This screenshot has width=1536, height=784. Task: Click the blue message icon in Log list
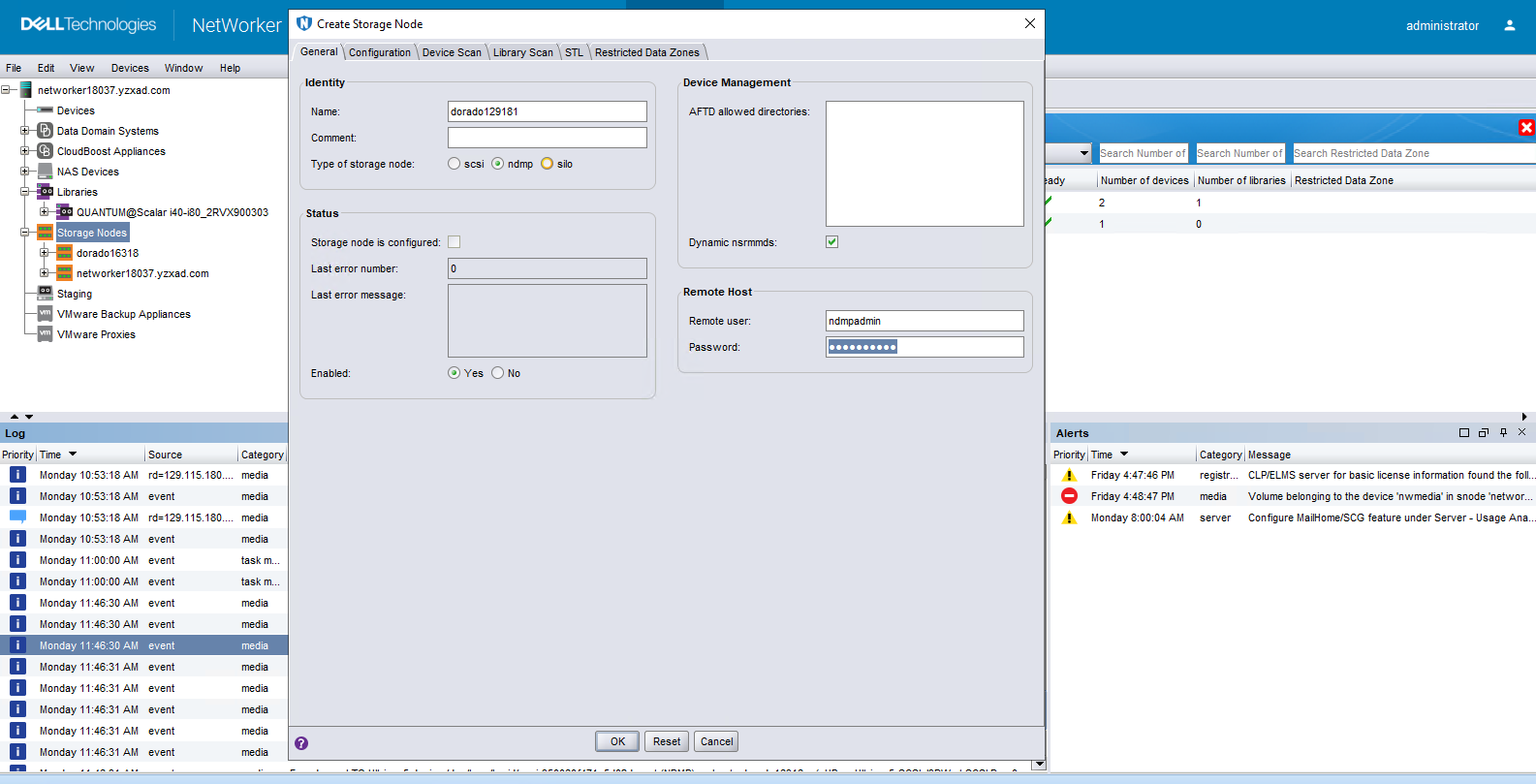click(17, 517)
